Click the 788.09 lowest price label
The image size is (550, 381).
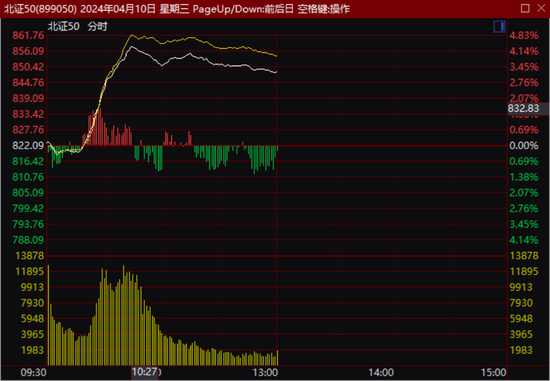click(28, 240)
